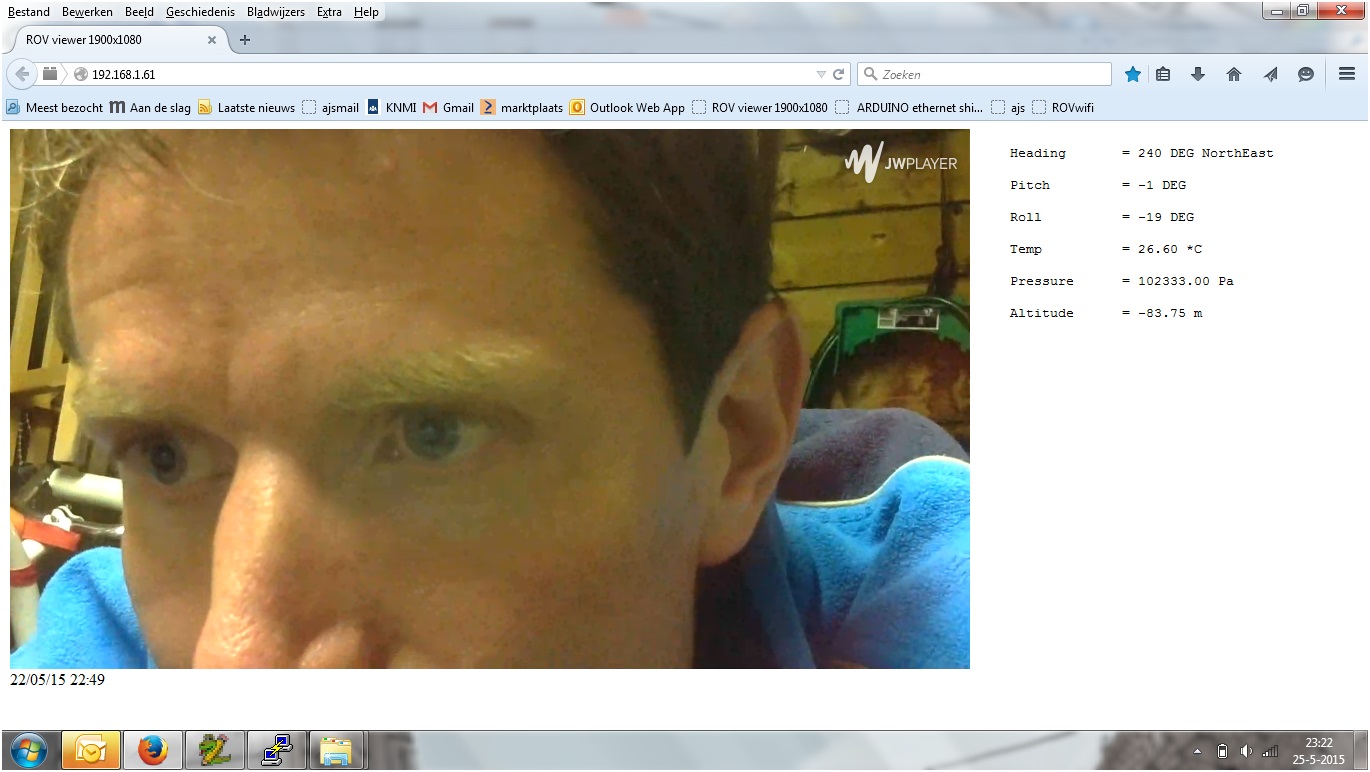The height and width of the screenshot is (772, 1370).
Task: Click the Heading value 240 DEG NorthEast
Action: 1206,153
